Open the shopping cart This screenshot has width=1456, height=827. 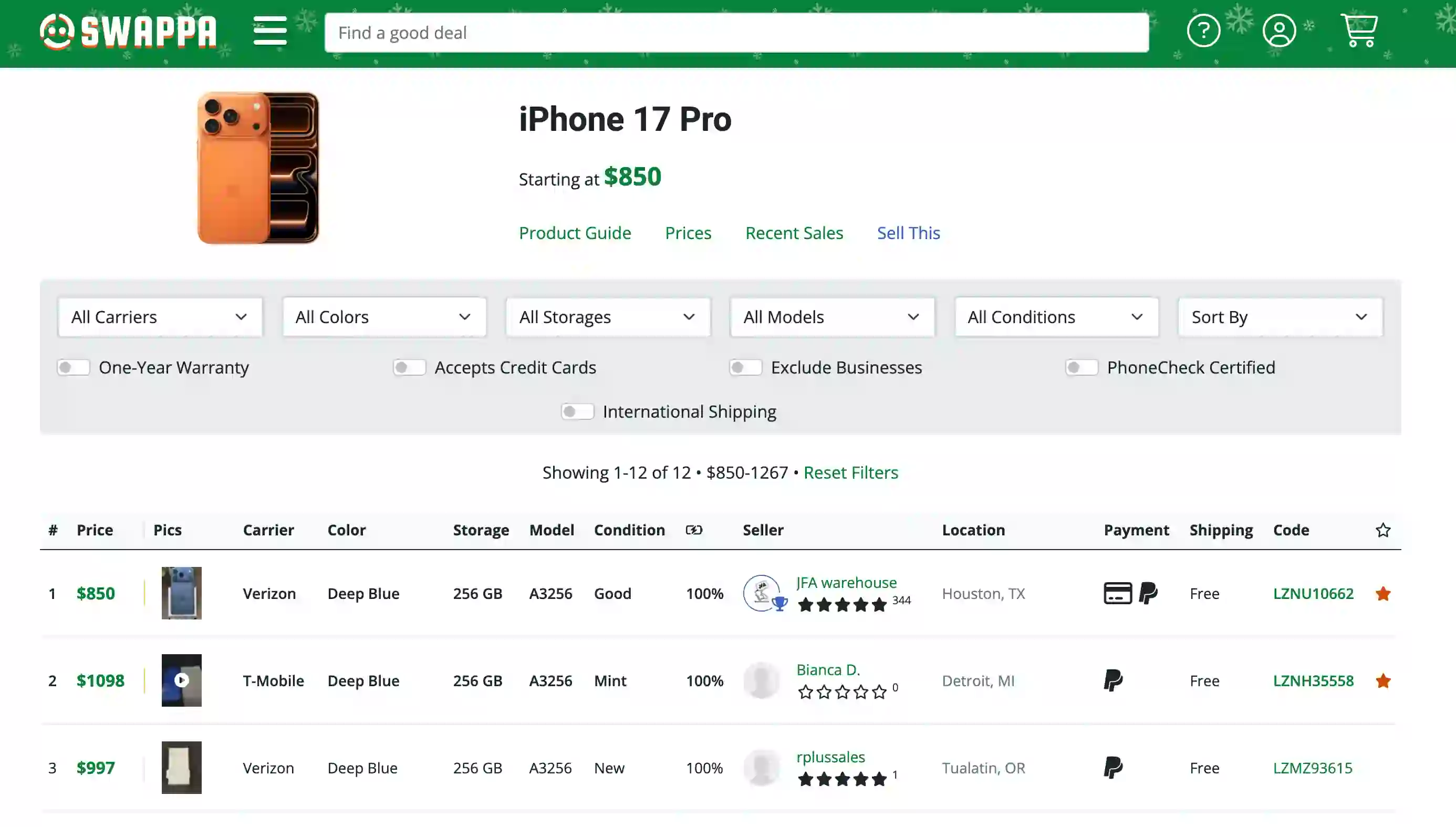[x=1359, y=30]
